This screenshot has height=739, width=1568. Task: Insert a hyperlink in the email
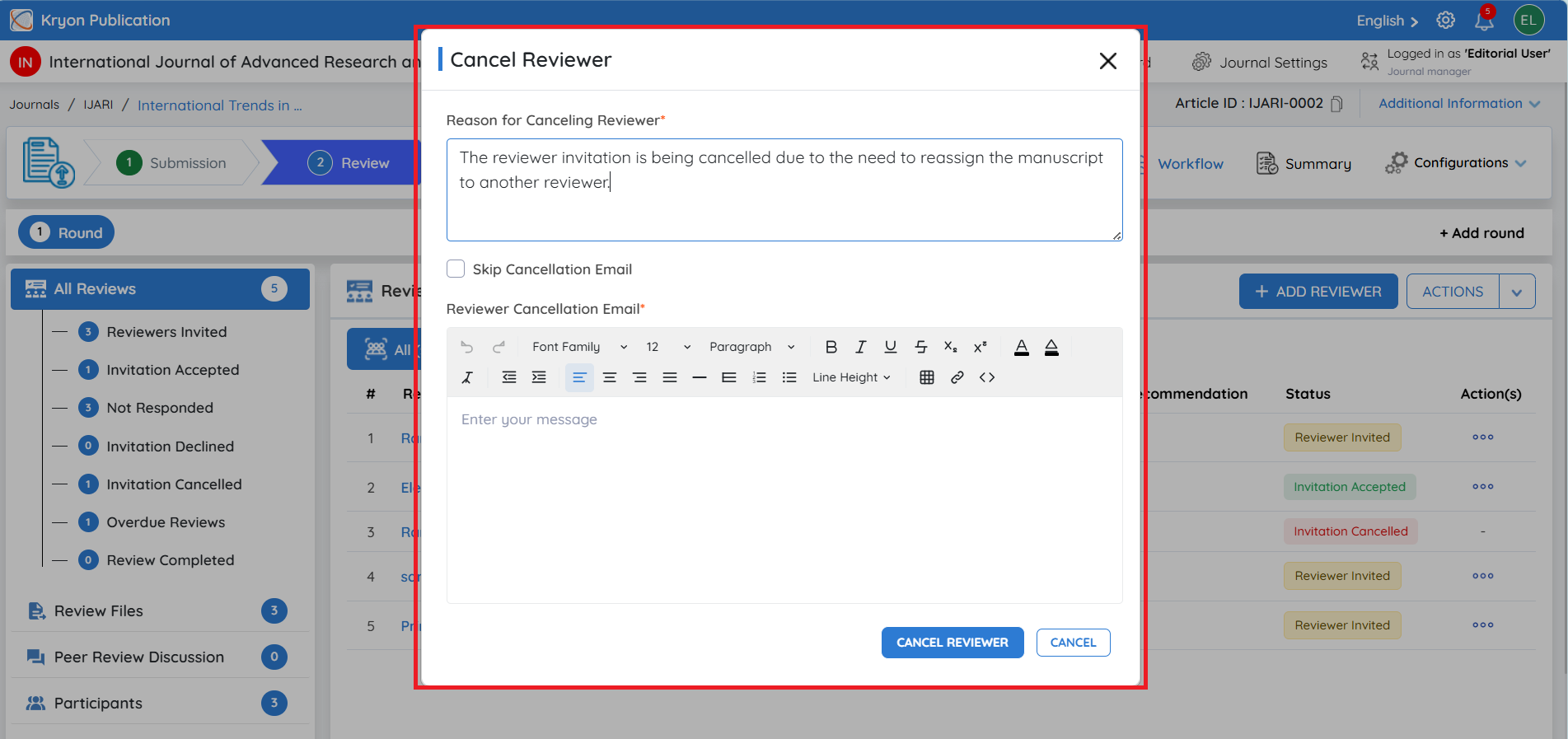tap(957, 377)
